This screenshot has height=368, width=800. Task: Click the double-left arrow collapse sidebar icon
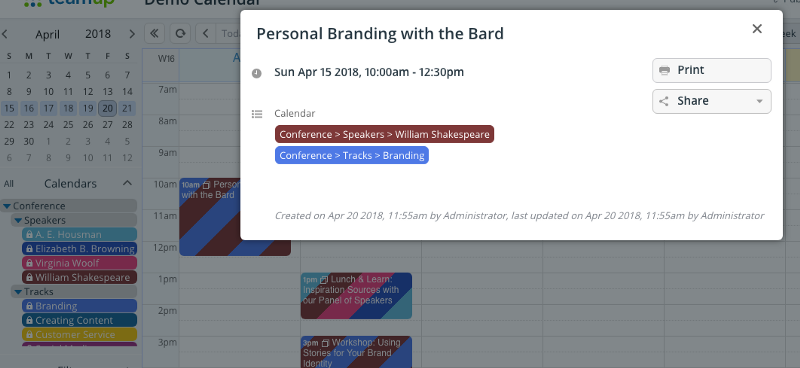tap(154, 34)
